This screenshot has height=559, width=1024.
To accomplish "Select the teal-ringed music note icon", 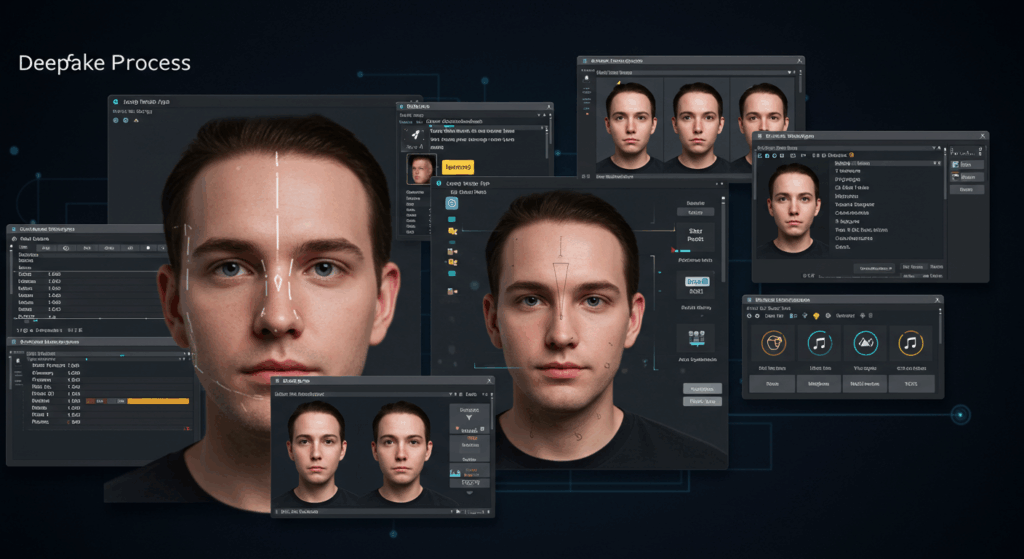I will (x=819, y=344).
